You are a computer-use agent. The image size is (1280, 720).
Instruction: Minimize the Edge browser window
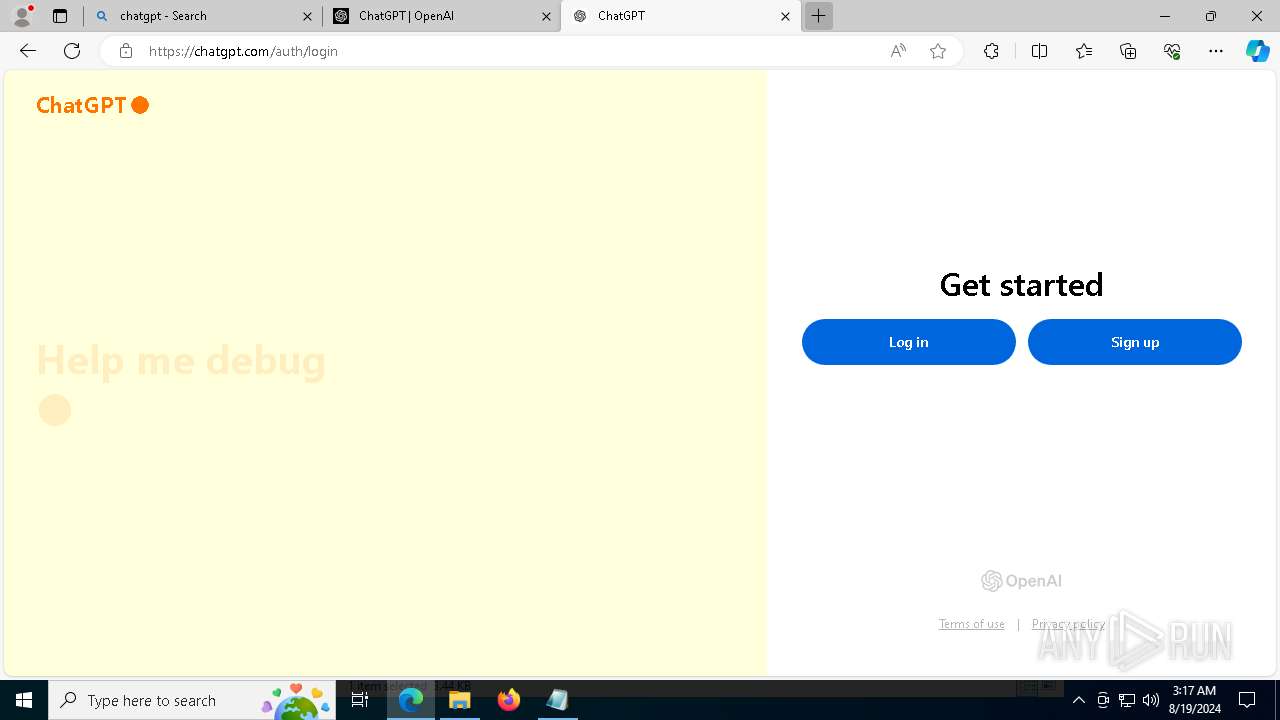point(1164,16)
